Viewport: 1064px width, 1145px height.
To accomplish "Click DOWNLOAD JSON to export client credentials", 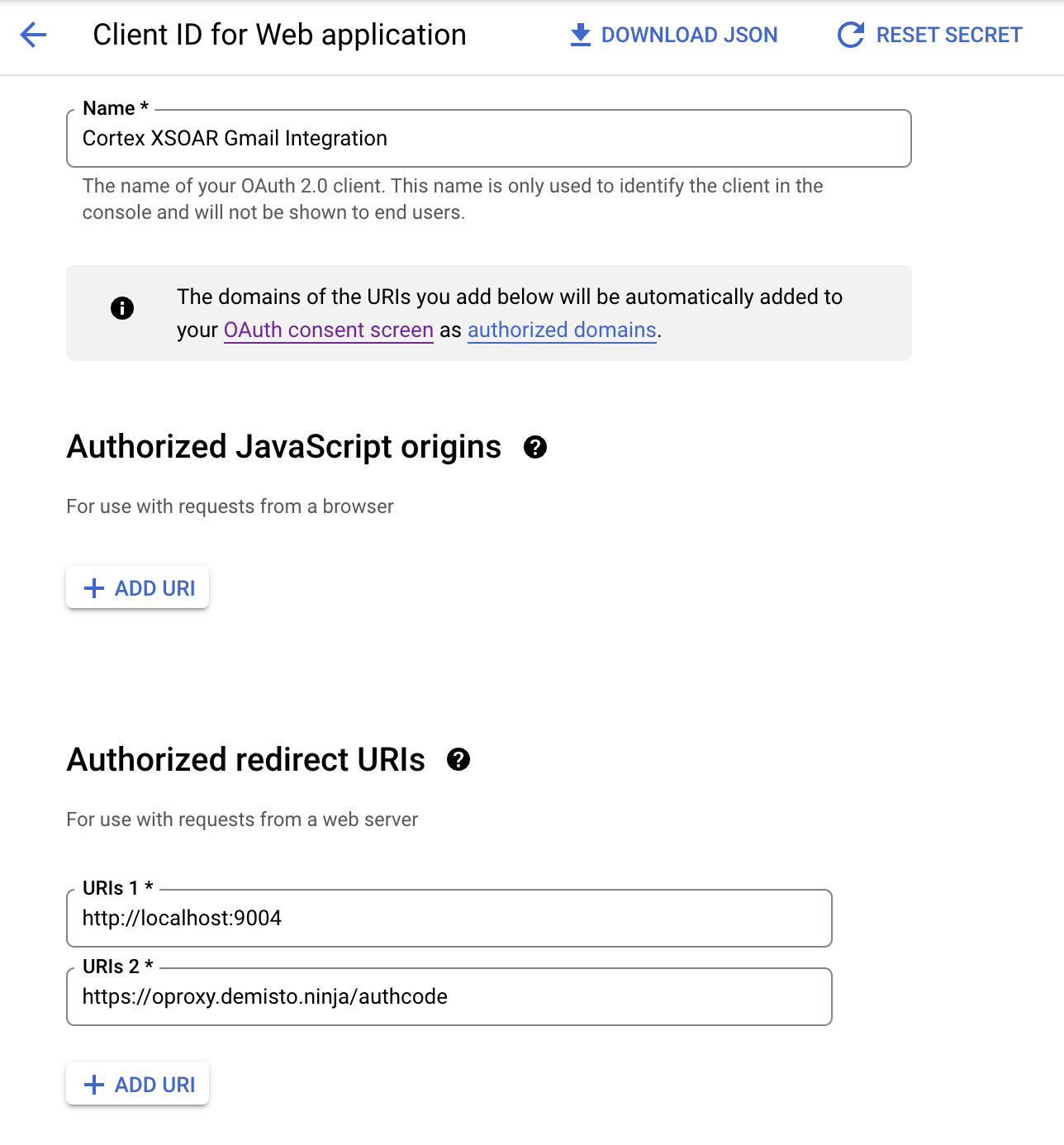I will (x=691, y=35).
